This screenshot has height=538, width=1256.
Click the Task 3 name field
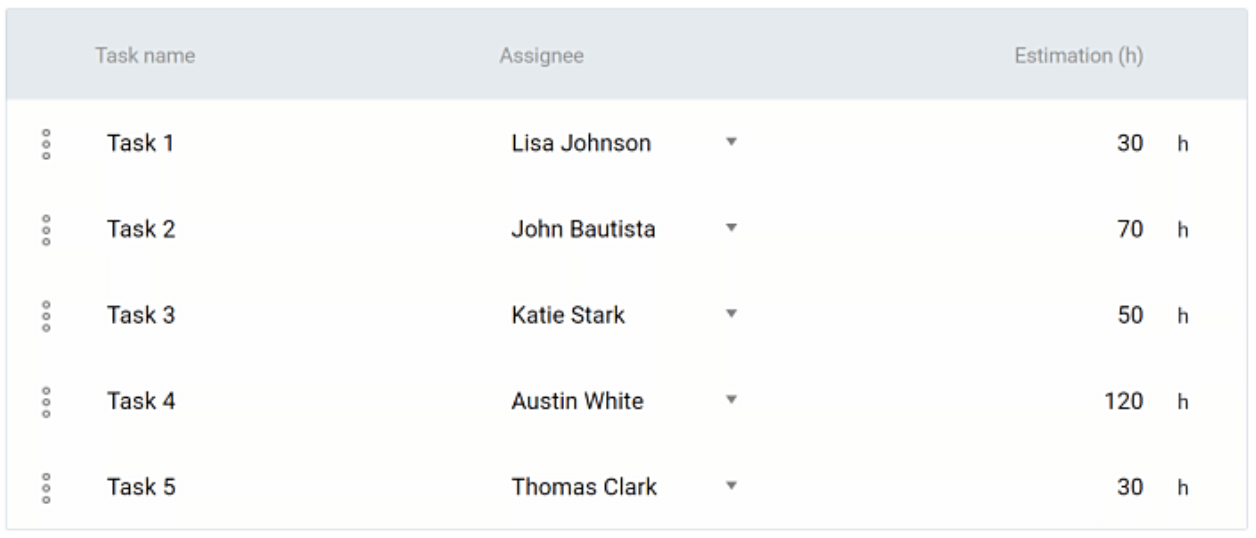(x=141, y=315)
